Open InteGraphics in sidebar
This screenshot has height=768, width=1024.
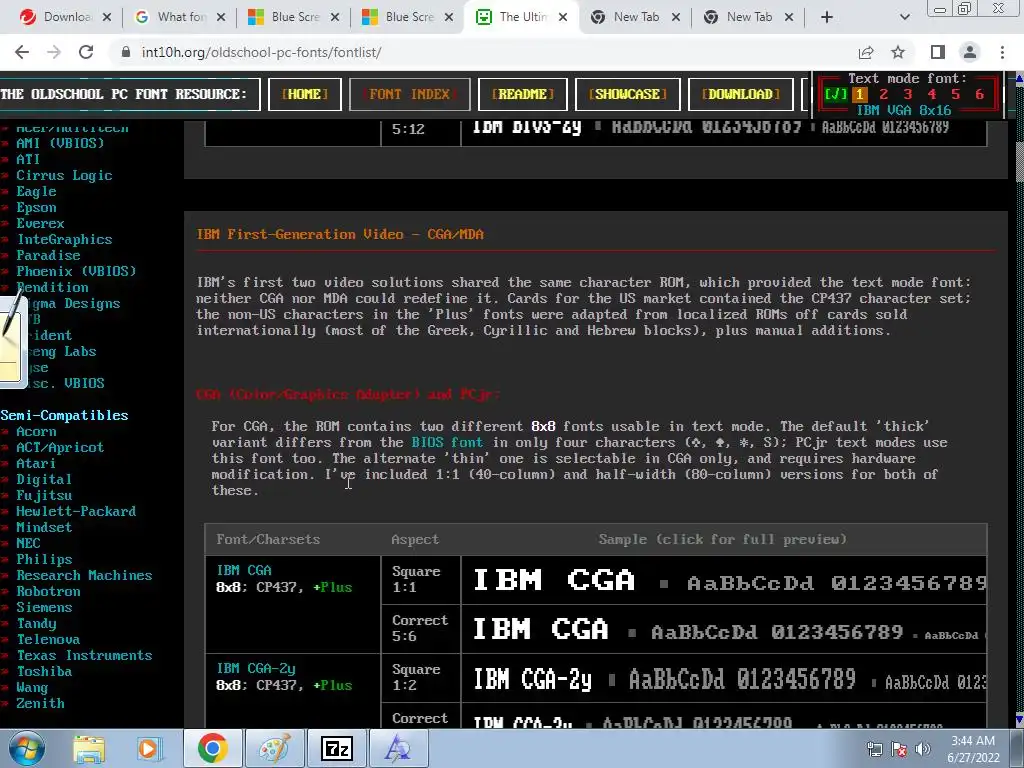pyautogui.click(x=64, y=239)
